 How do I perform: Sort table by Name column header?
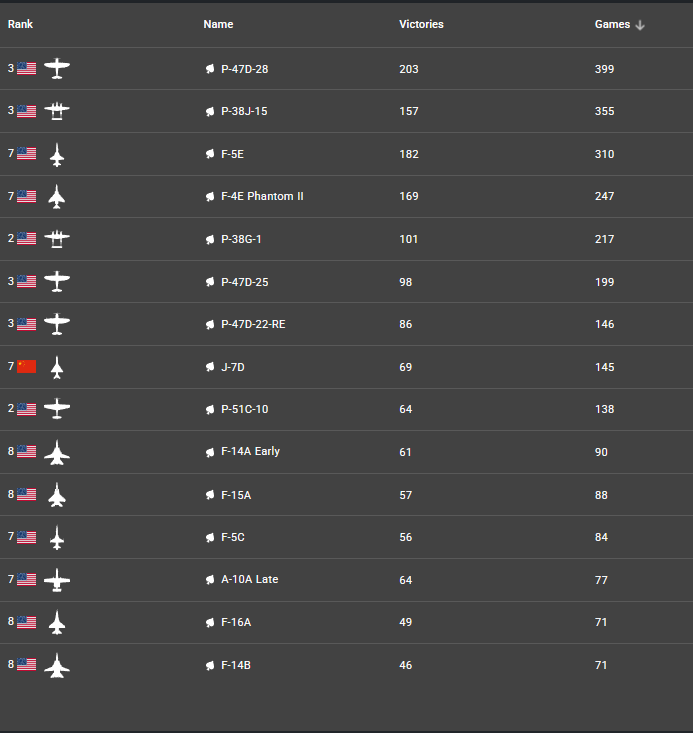pyautogui.click(x=218, y=24)
